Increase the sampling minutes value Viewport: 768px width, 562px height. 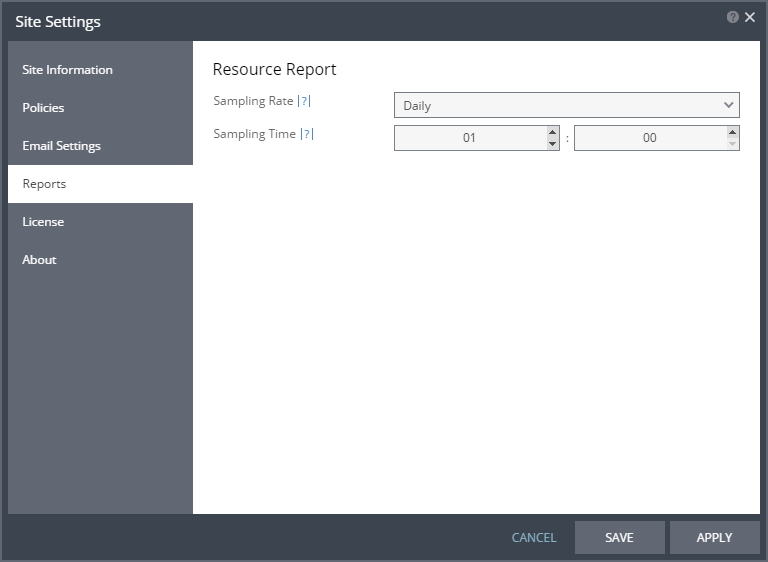732,132
